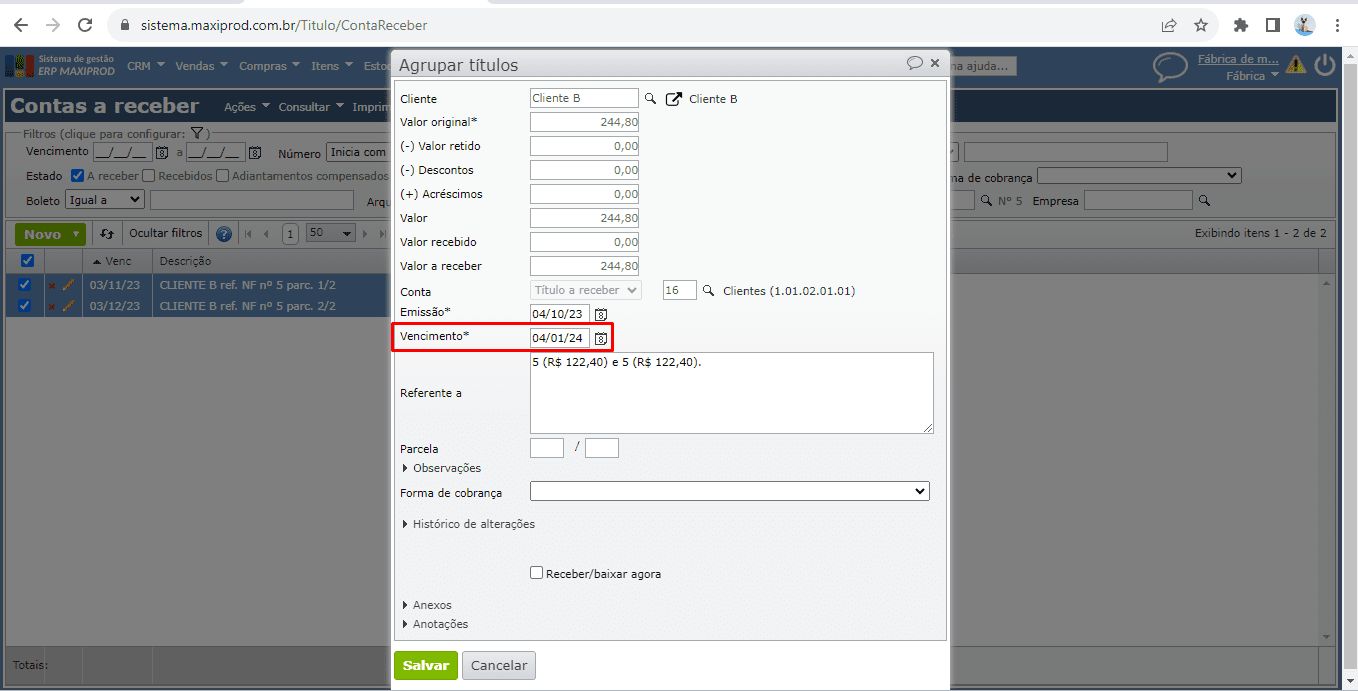Click the Cancelar button

pyautogui.click(x=499, y=665)
